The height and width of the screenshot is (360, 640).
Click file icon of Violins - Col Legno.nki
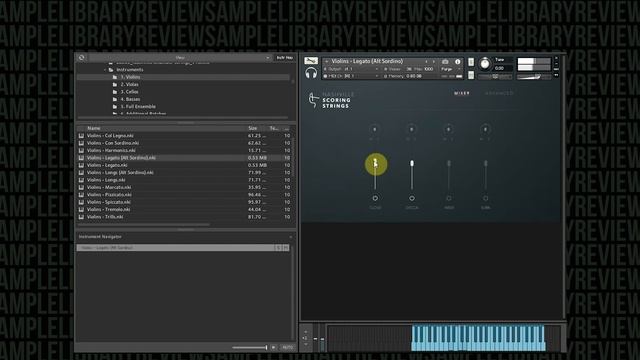[81, 136]
